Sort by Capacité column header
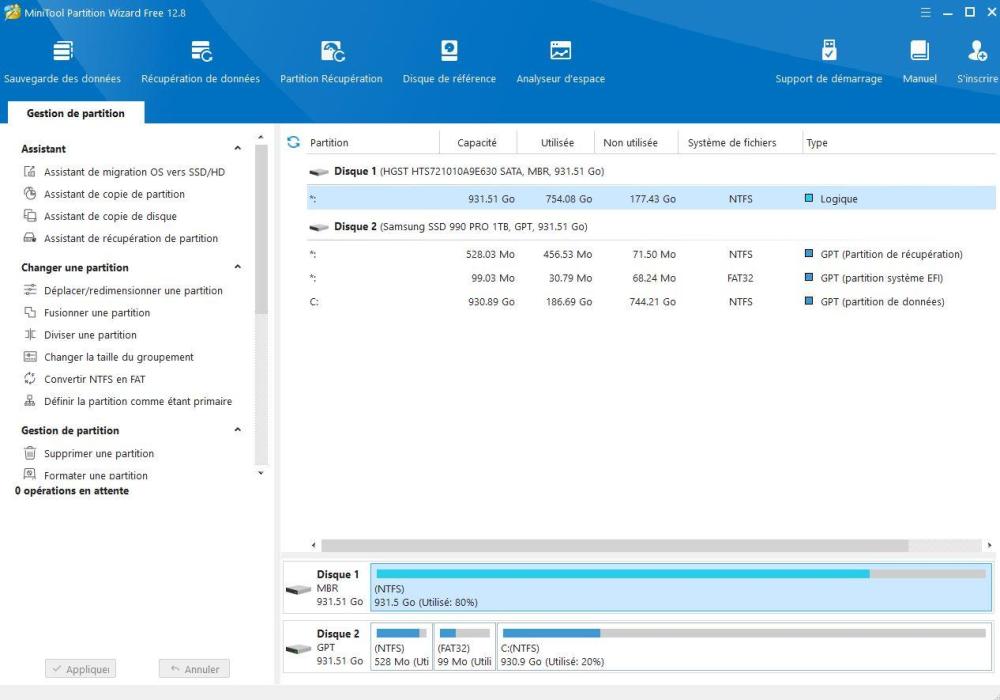This screenshot has width=1000, height=700. [476, 143]
